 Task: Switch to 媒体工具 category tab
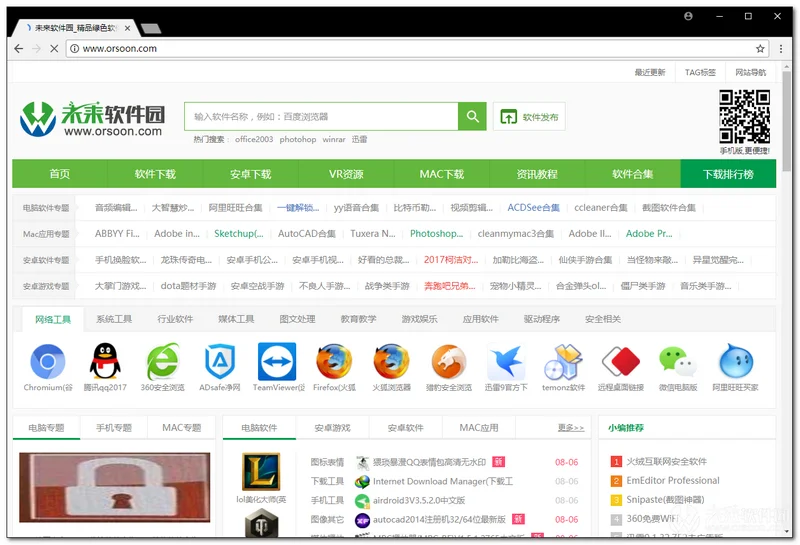click(236, 319)
